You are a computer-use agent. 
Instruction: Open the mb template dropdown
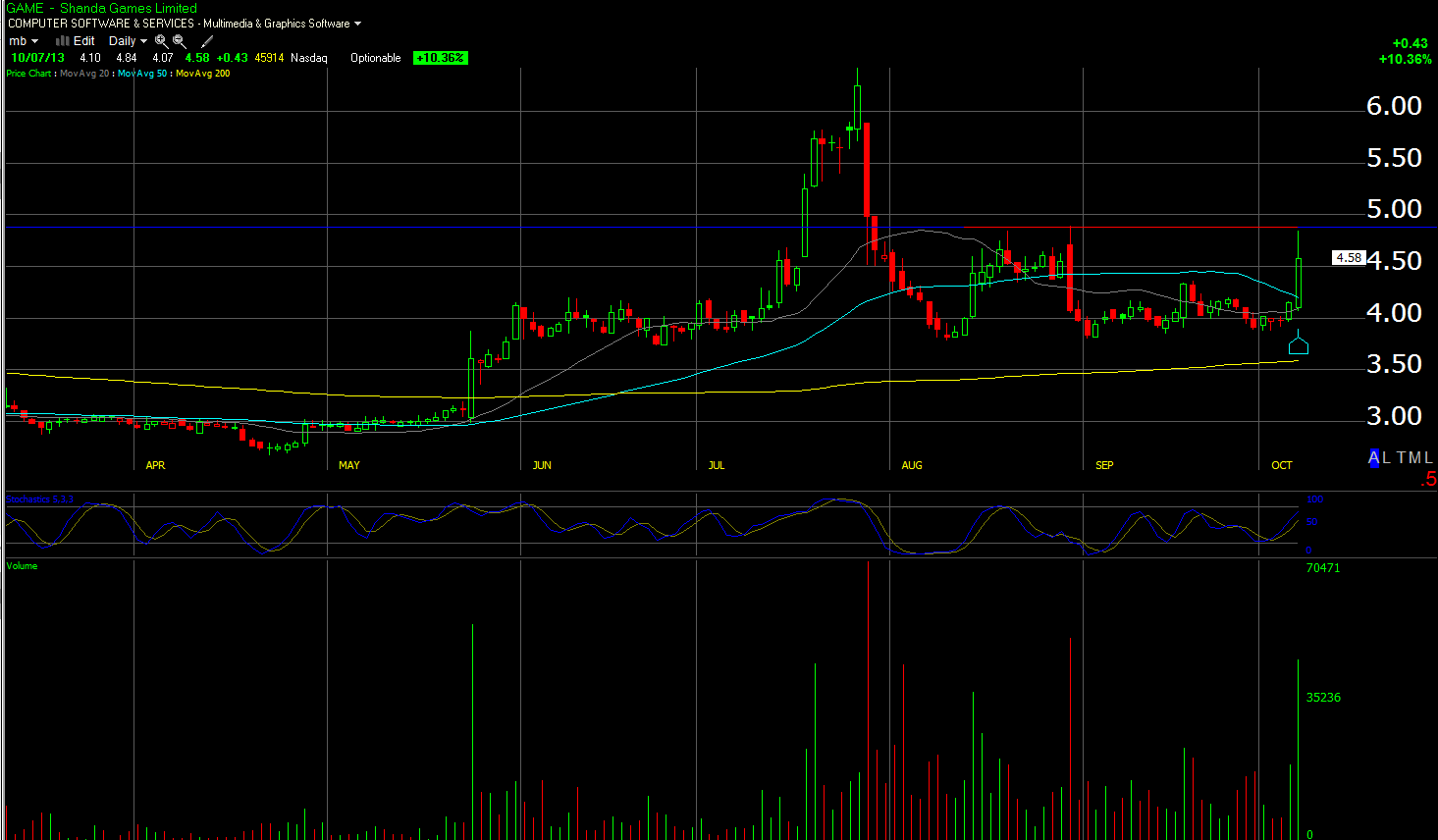pos(24,41)
